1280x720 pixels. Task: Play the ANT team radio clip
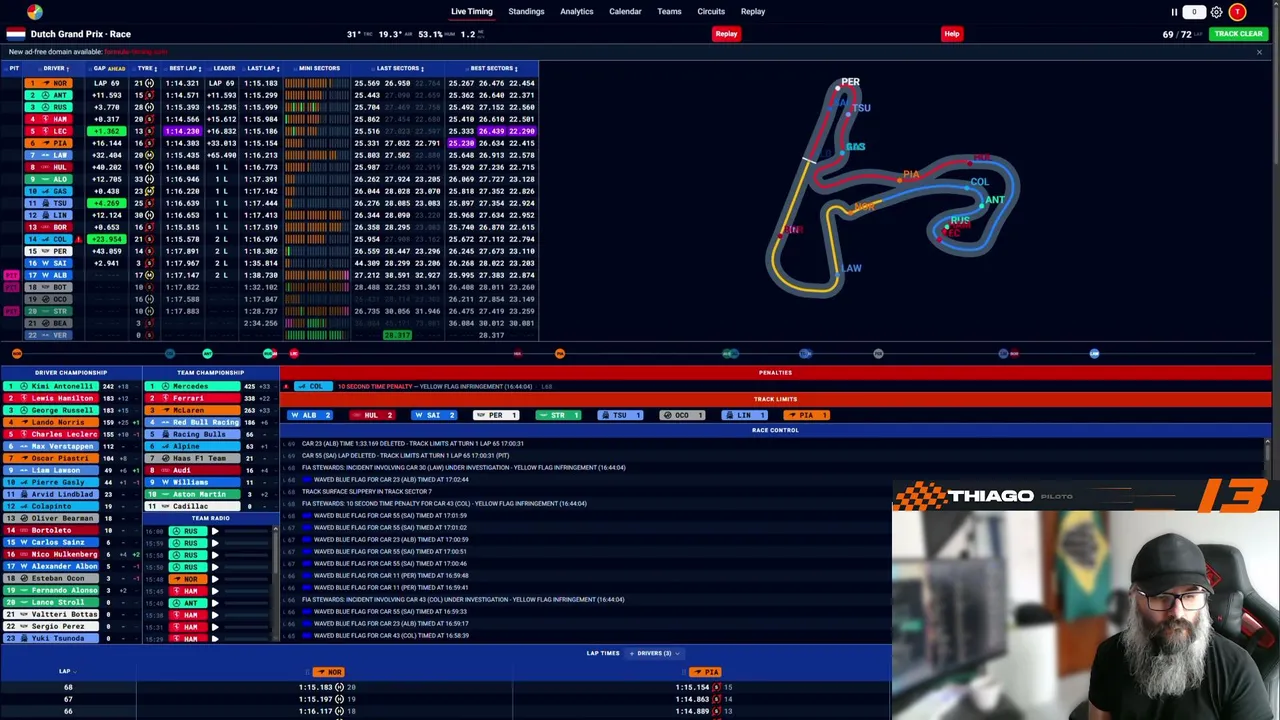coord(215,603)
